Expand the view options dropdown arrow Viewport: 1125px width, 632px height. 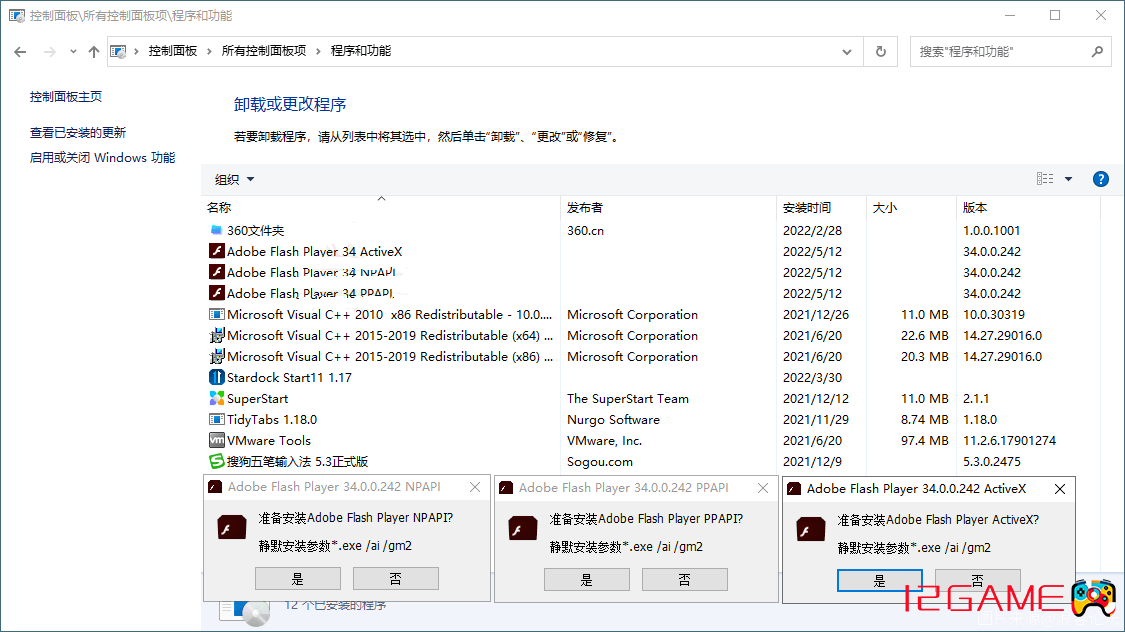(x=1068, y=179)
